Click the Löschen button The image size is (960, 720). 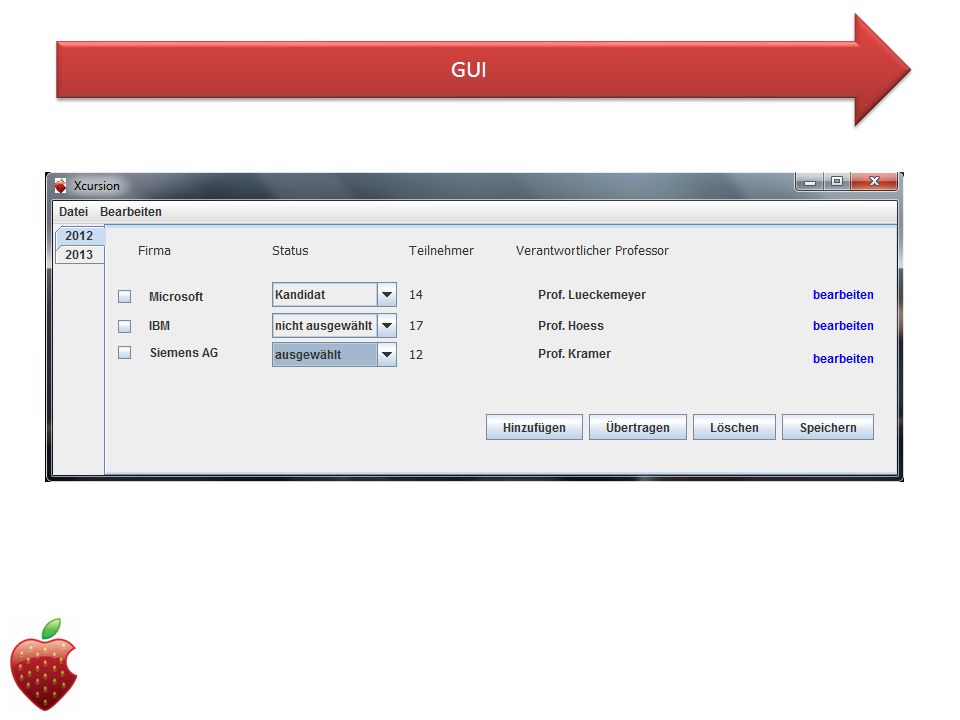point(734,427)
